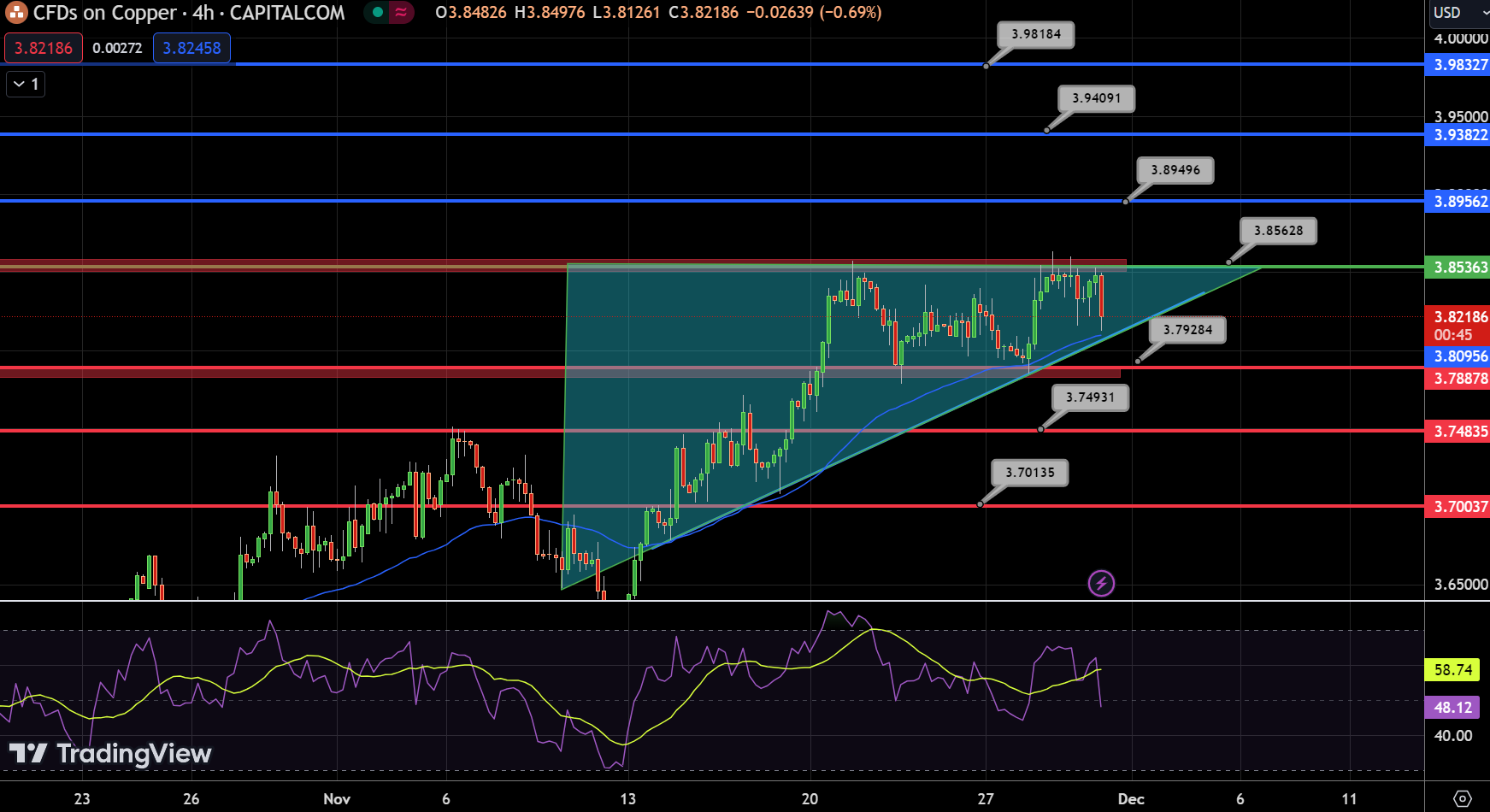Click the 3.98327 blue price axis label
Screen dimensions: 1490x812
[x=1458, y=65]
